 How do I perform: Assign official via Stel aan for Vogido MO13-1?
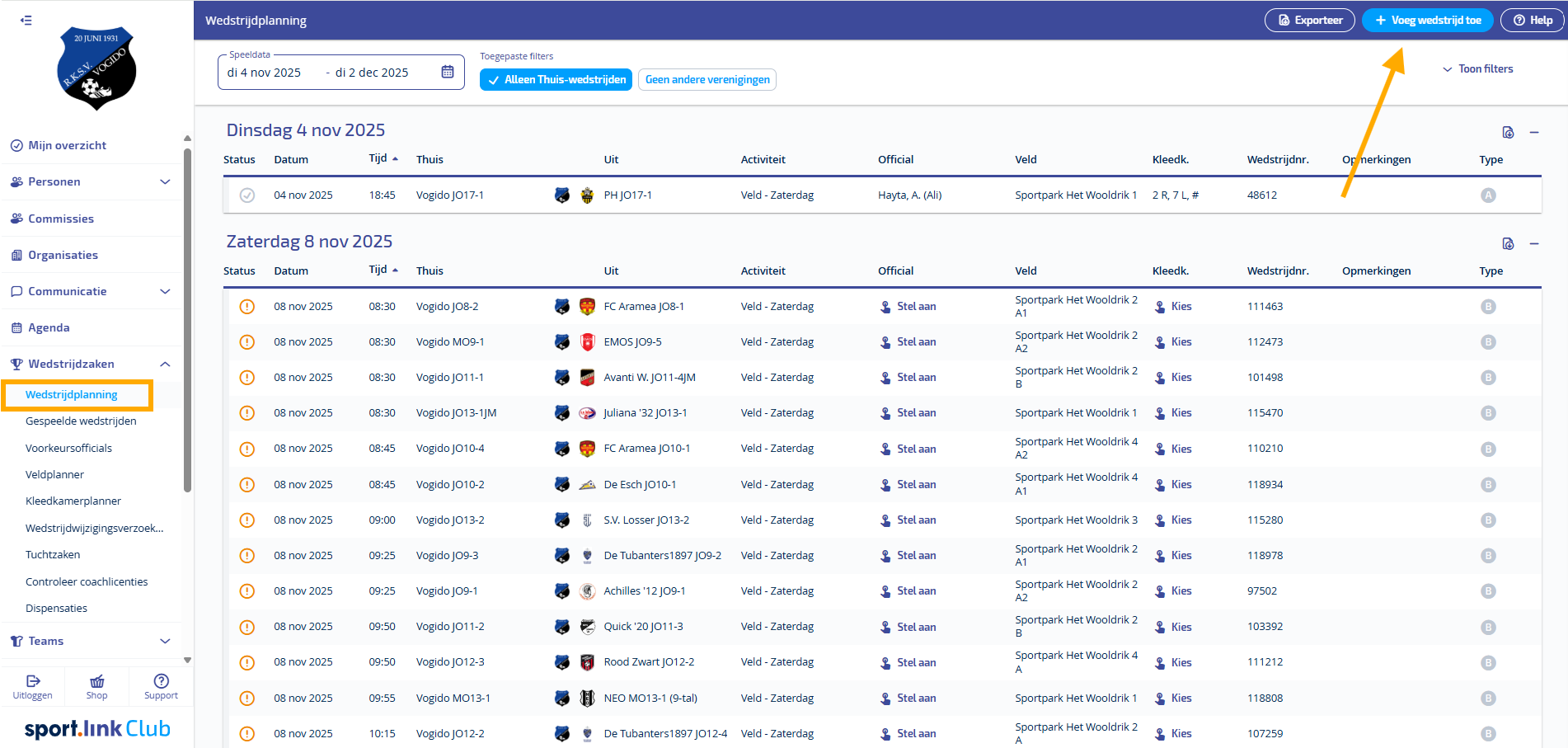(908, 699)
